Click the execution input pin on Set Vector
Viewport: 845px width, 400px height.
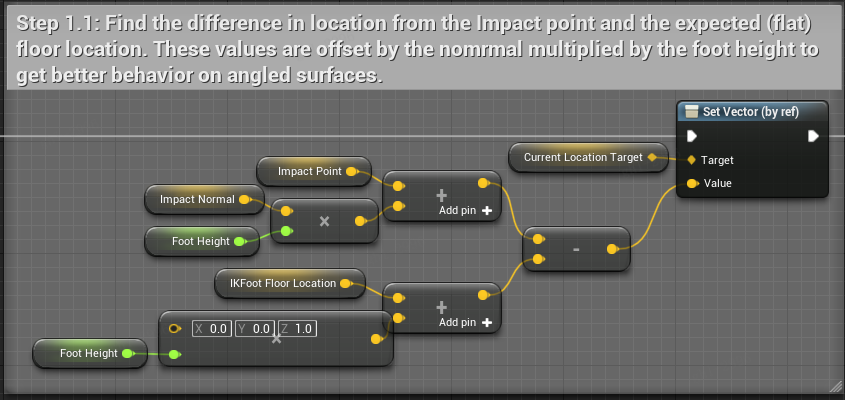point(691,136)
